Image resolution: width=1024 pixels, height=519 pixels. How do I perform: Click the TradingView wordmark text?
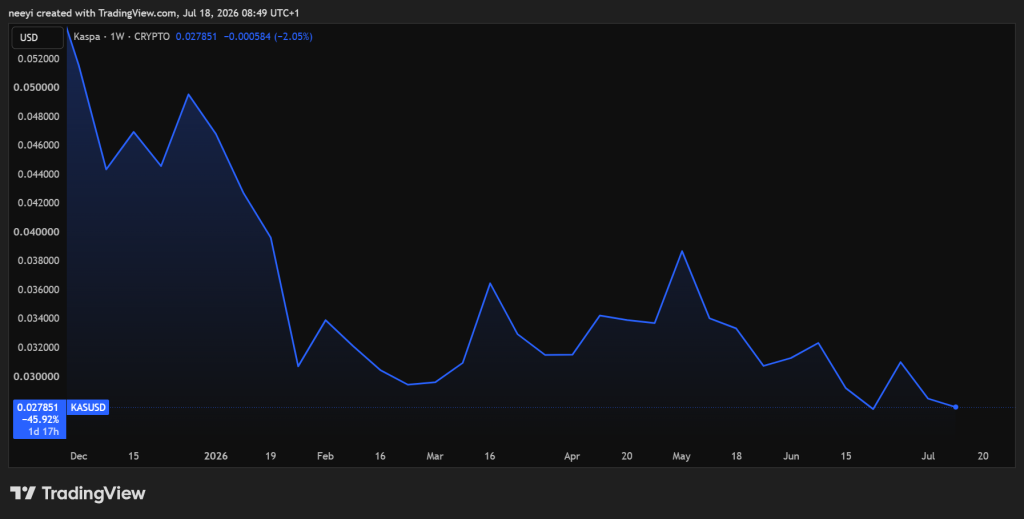pos(93,494)
